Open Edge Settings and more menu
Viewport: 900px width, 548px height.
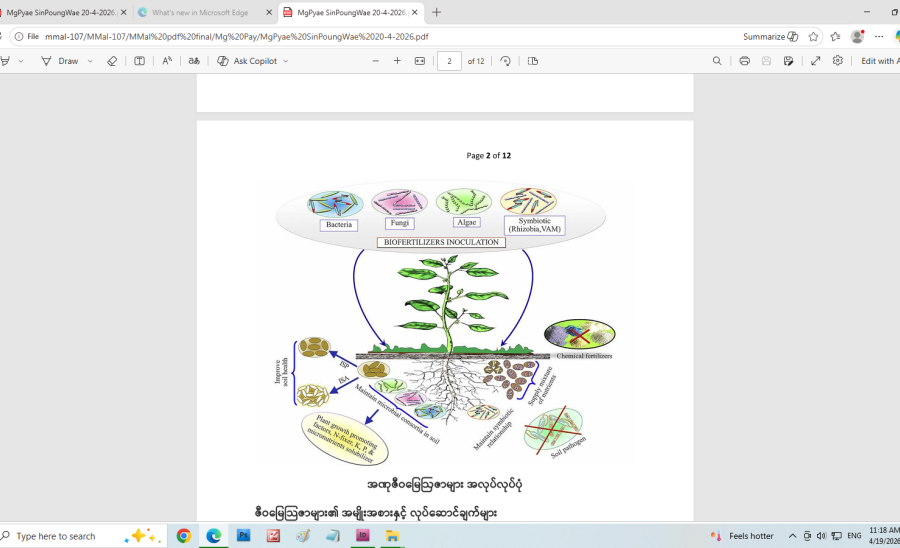879,37
